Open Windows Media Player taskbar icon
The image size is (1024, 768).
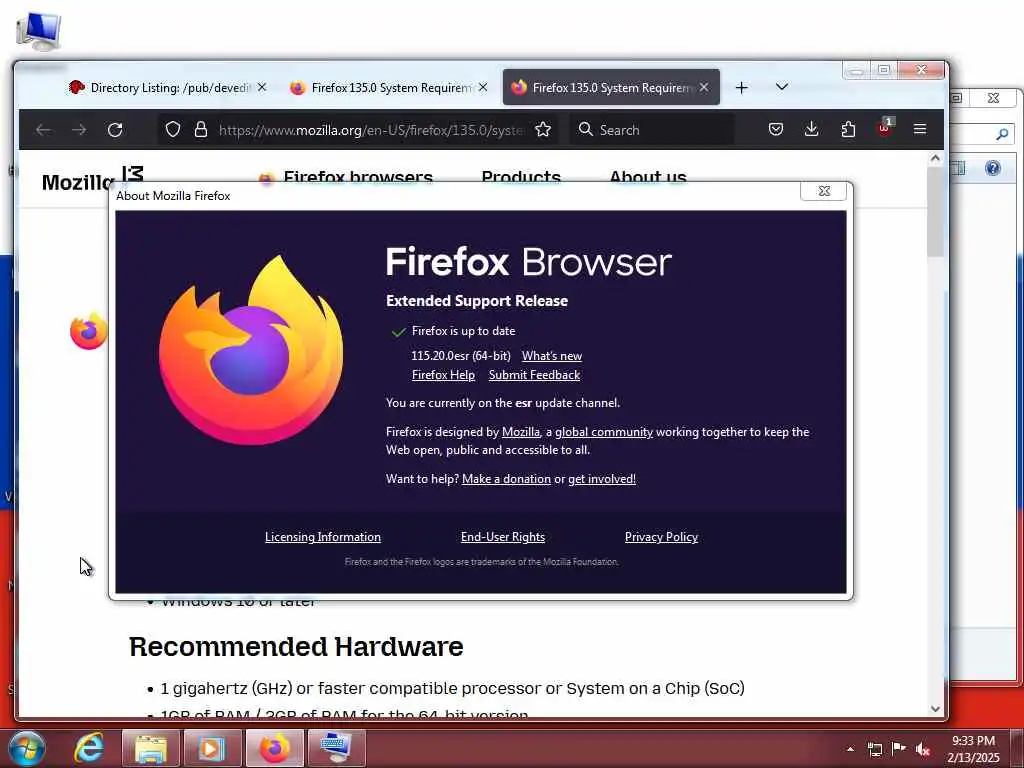pyautogui.click(x=212, y=748)
